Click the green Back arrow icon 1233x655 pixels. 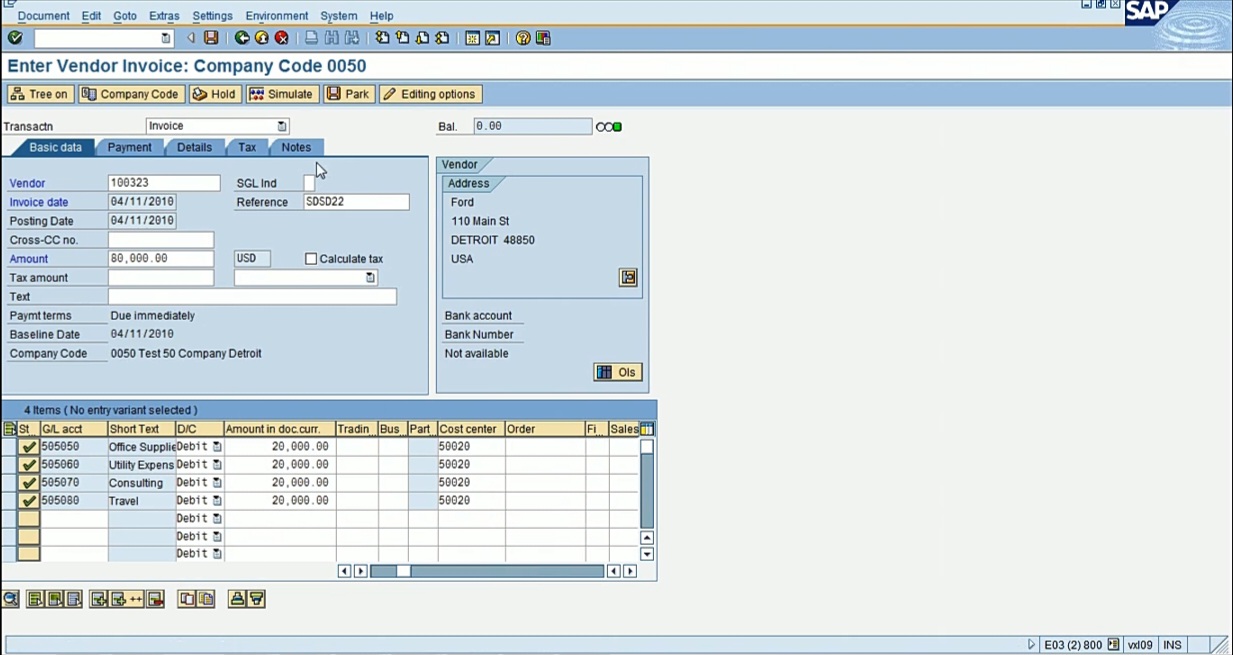click(x=242, y=38)
